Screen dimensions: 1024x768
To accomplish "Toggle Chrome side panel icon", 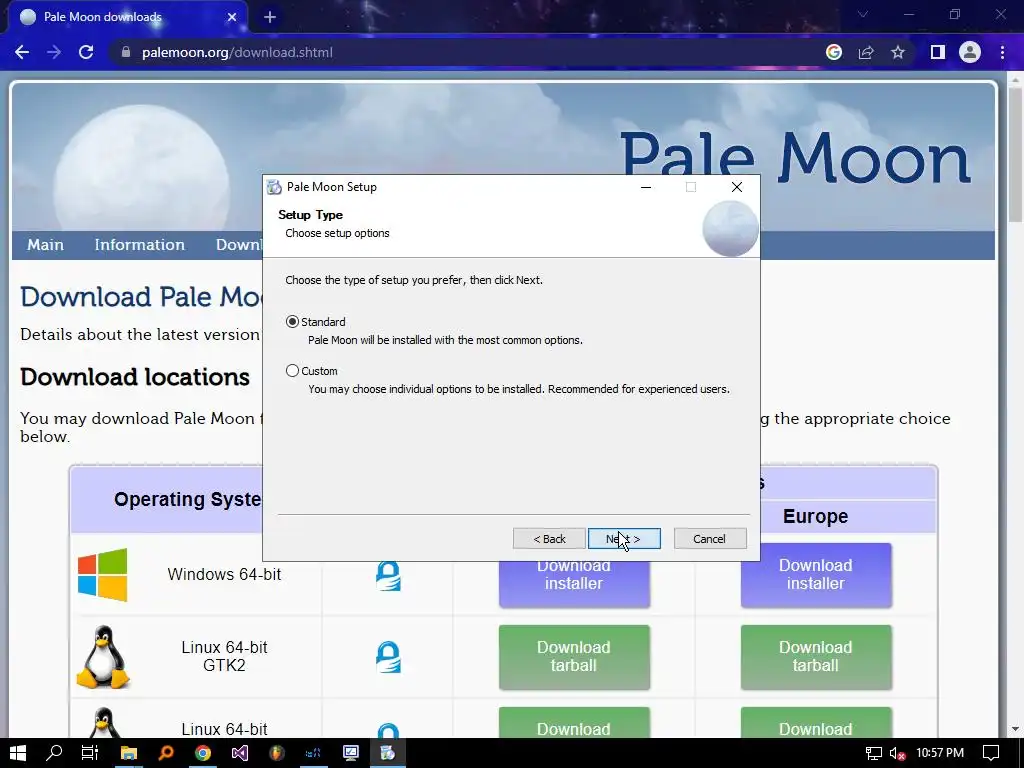I will pos(938,52).
